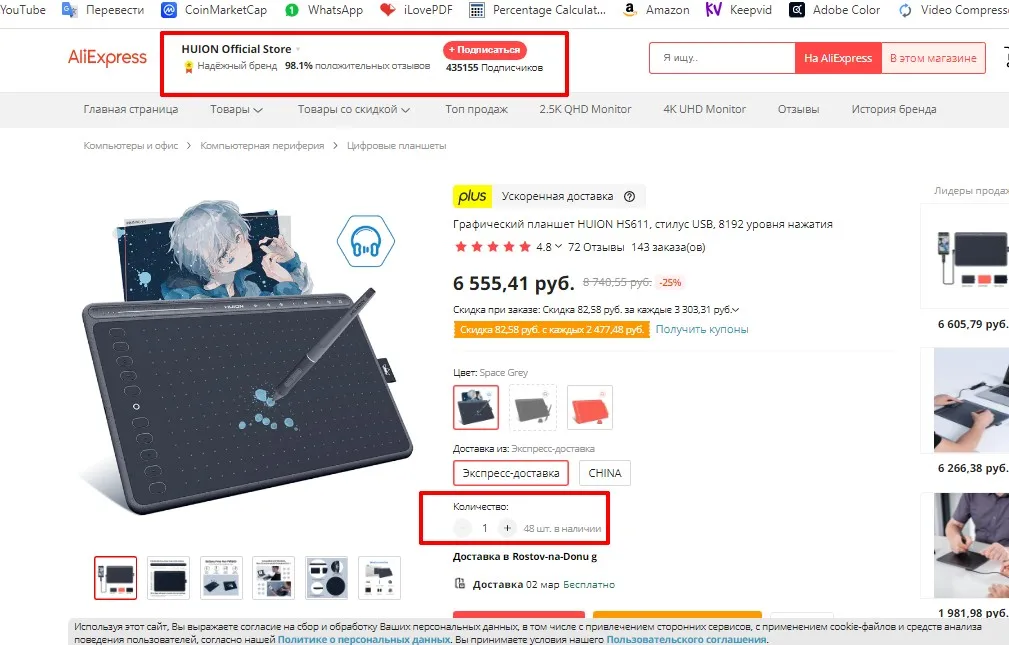
Task: Open the AliExpress logo home link
Action: pos(107,57)
